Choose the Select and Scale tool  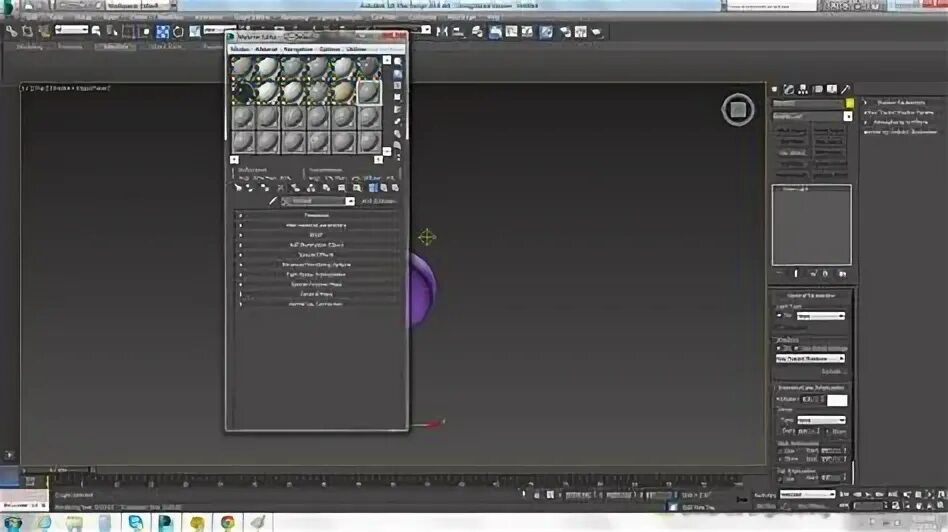click(x=195, y=31)
